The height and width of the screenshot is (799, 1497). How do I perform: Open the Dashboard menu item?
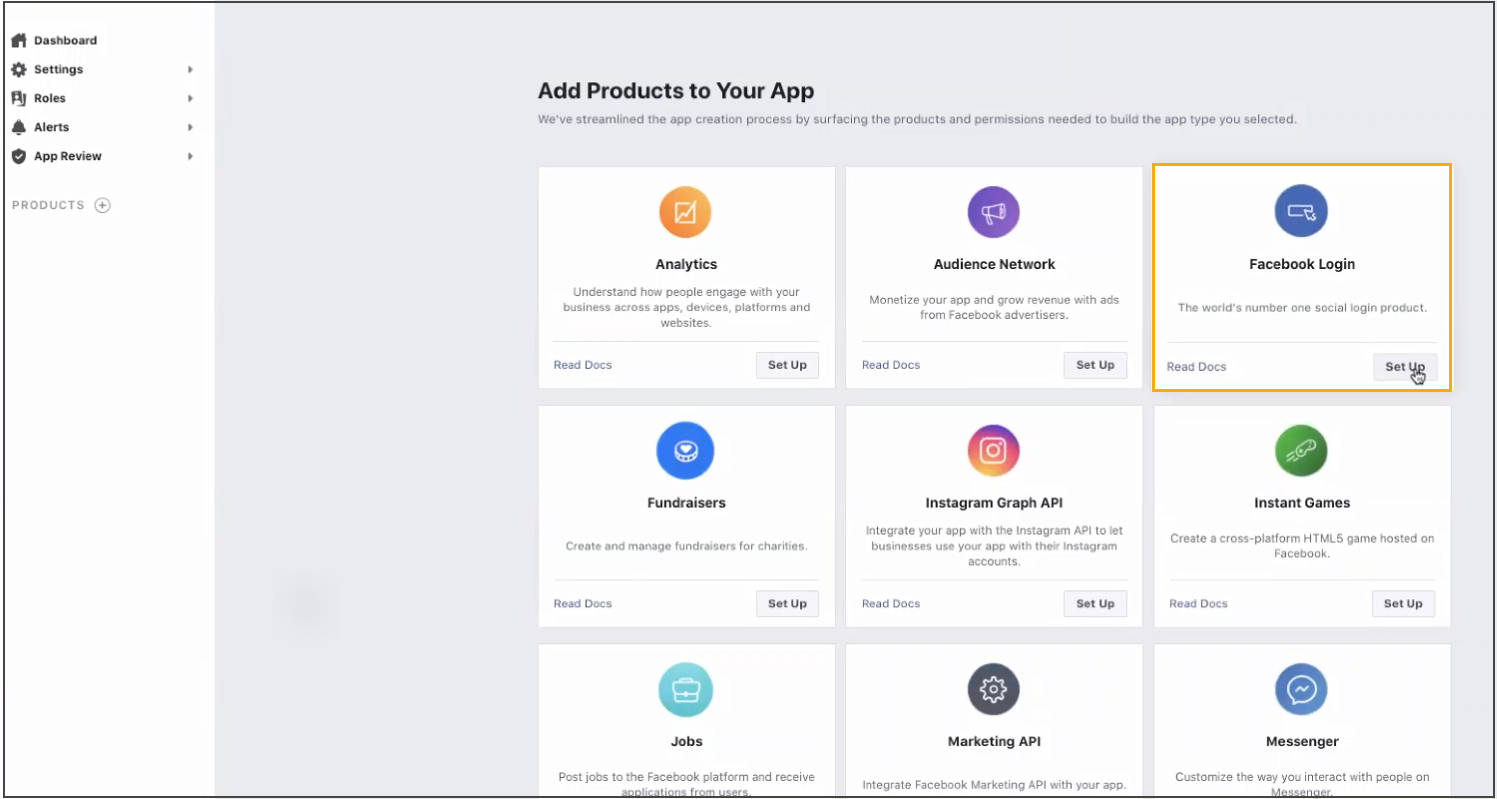point(65,40)
